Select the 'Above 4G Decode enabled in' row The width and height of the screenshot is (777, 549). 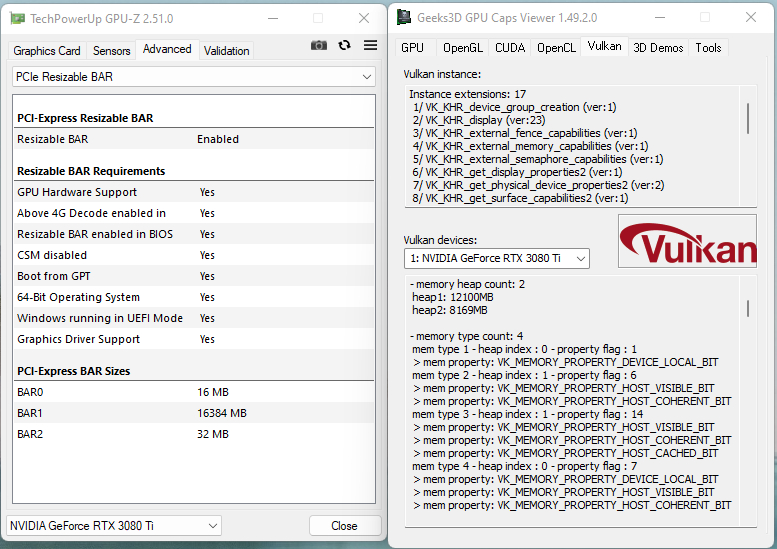[x=194, y=213]
